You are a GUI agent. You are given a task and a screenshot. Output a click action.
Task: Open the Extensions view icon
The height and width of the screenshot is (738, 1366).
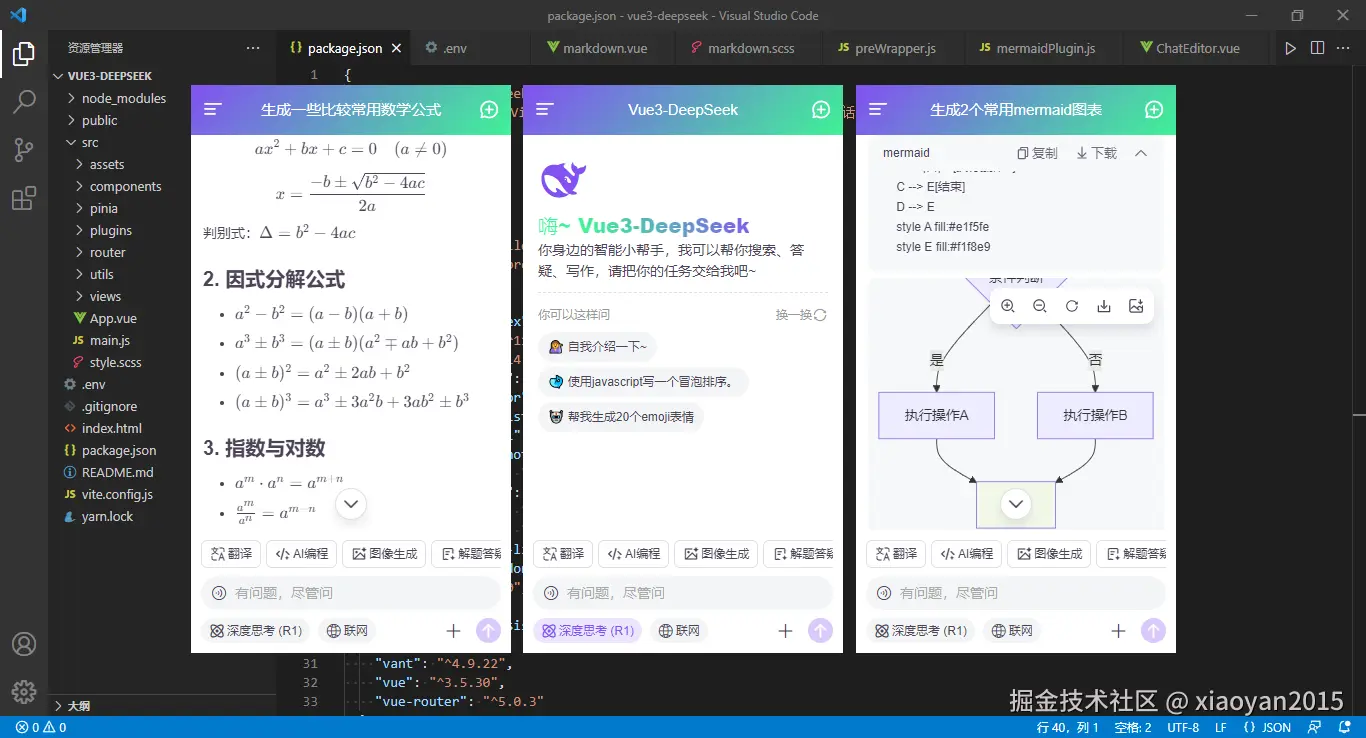pyautogui.click(x=24, y=199)
